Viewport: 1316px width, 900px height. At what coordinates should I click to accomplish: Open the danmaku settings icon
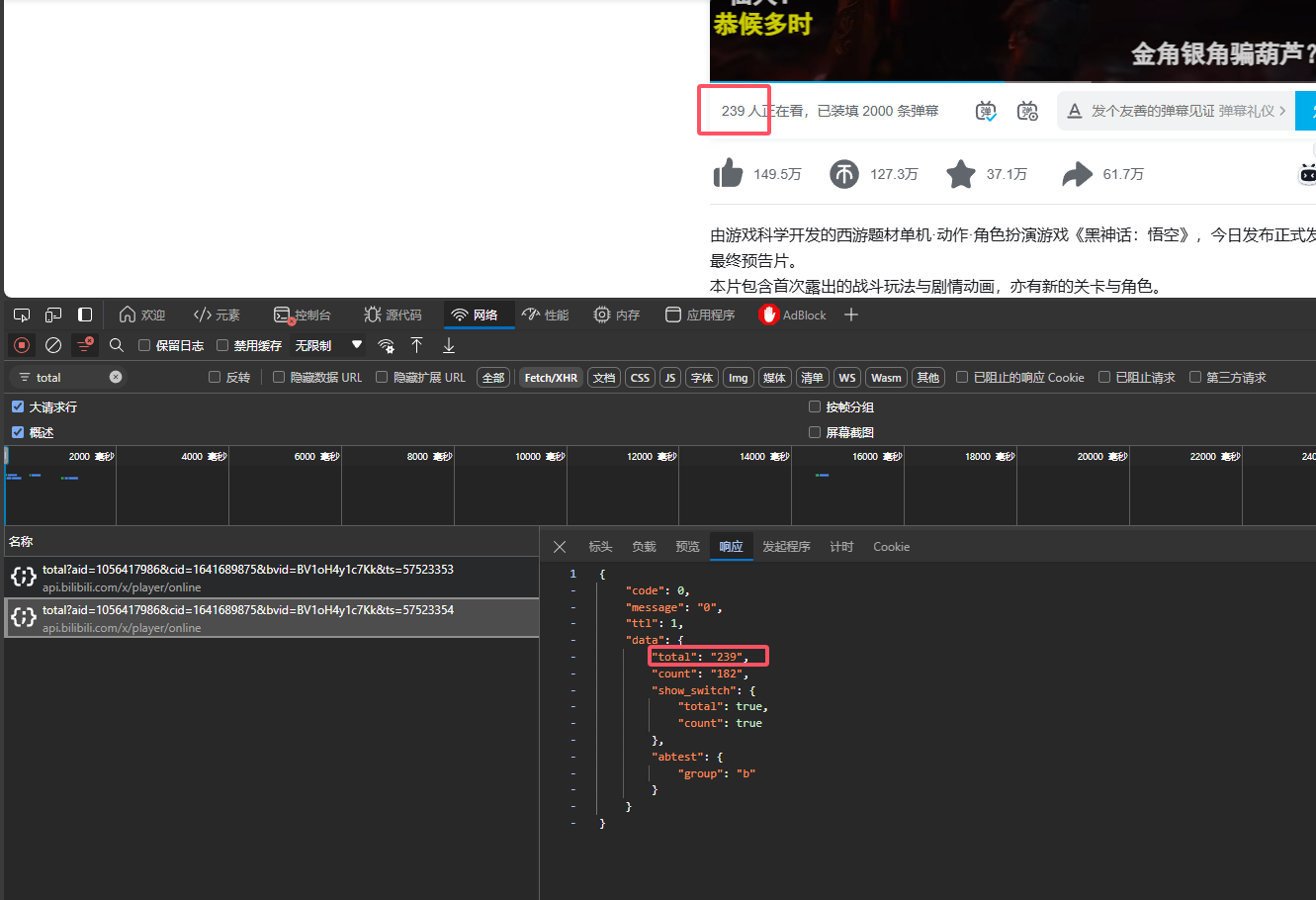(1028, 111)
